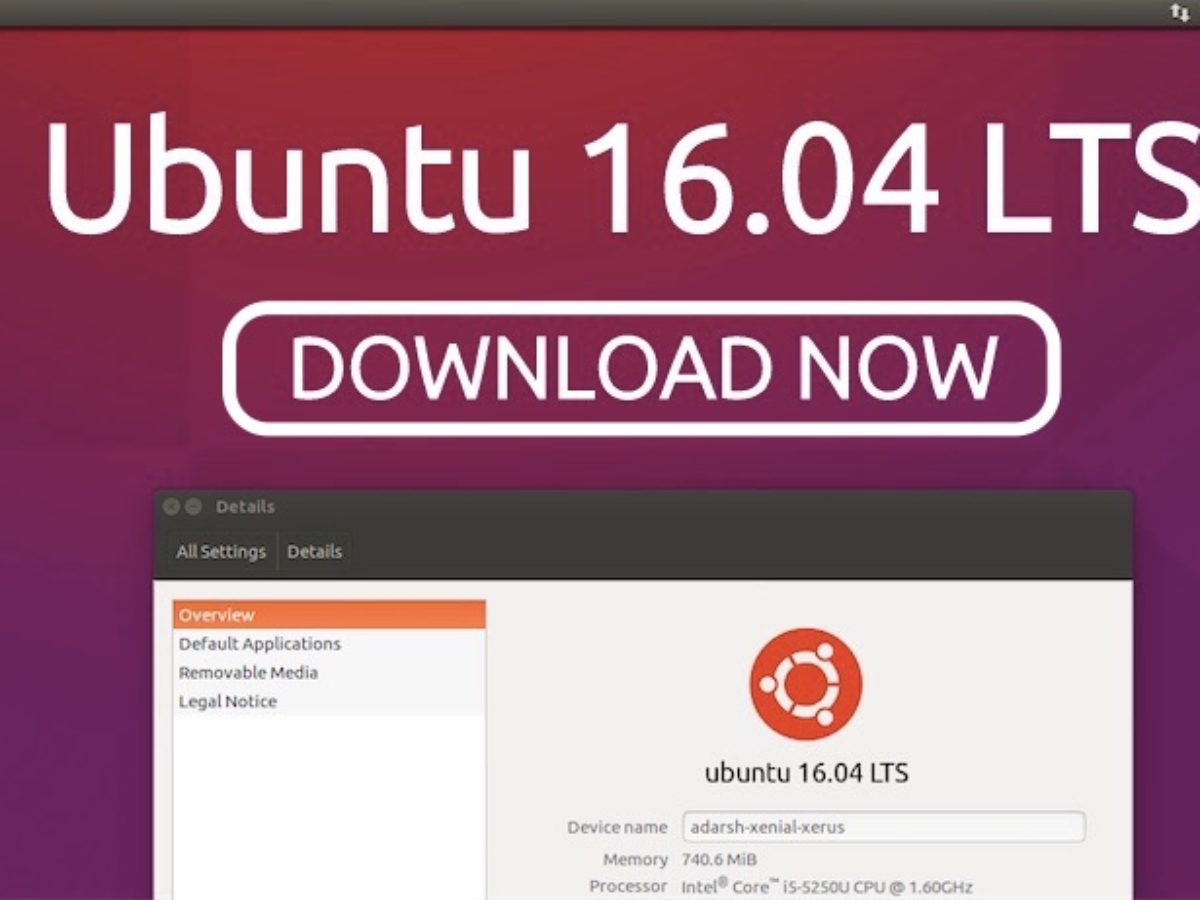Screen dimensions: 1200x900
Task: Click the Processor value text
Action: click(827, 887)
